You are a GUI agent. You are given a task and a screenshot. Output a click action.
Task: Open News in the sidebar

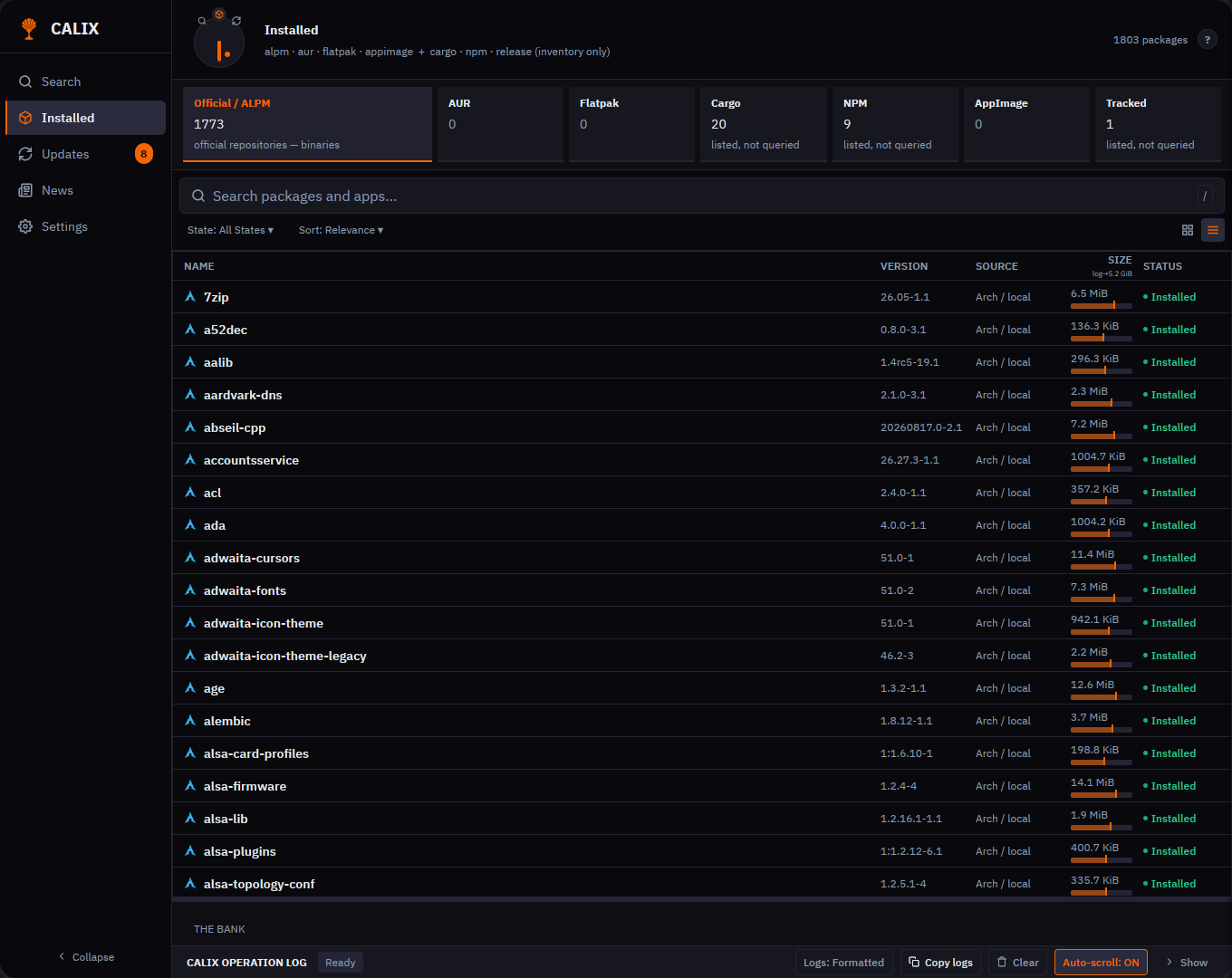[x=85, y=190]
